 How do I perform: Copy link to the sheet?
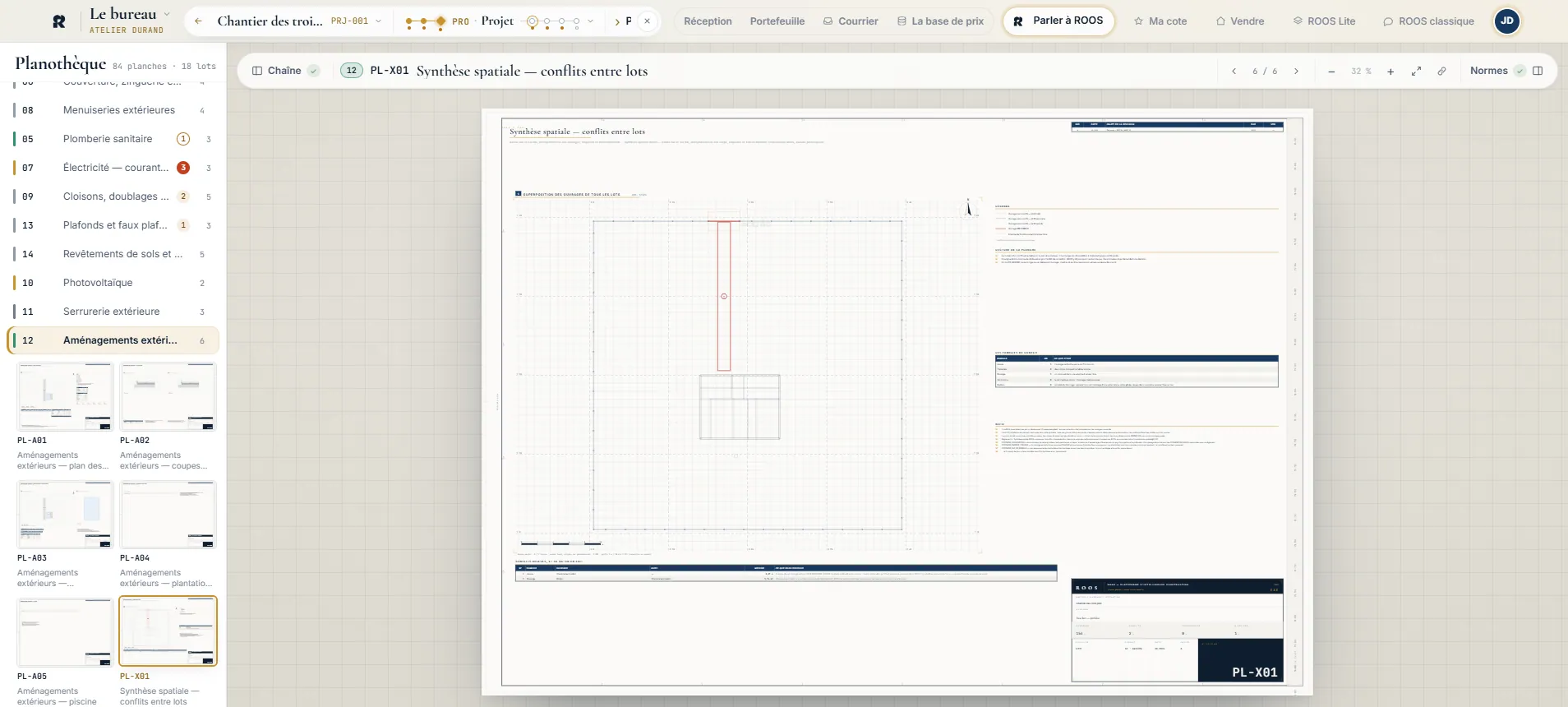(1441, 72)
